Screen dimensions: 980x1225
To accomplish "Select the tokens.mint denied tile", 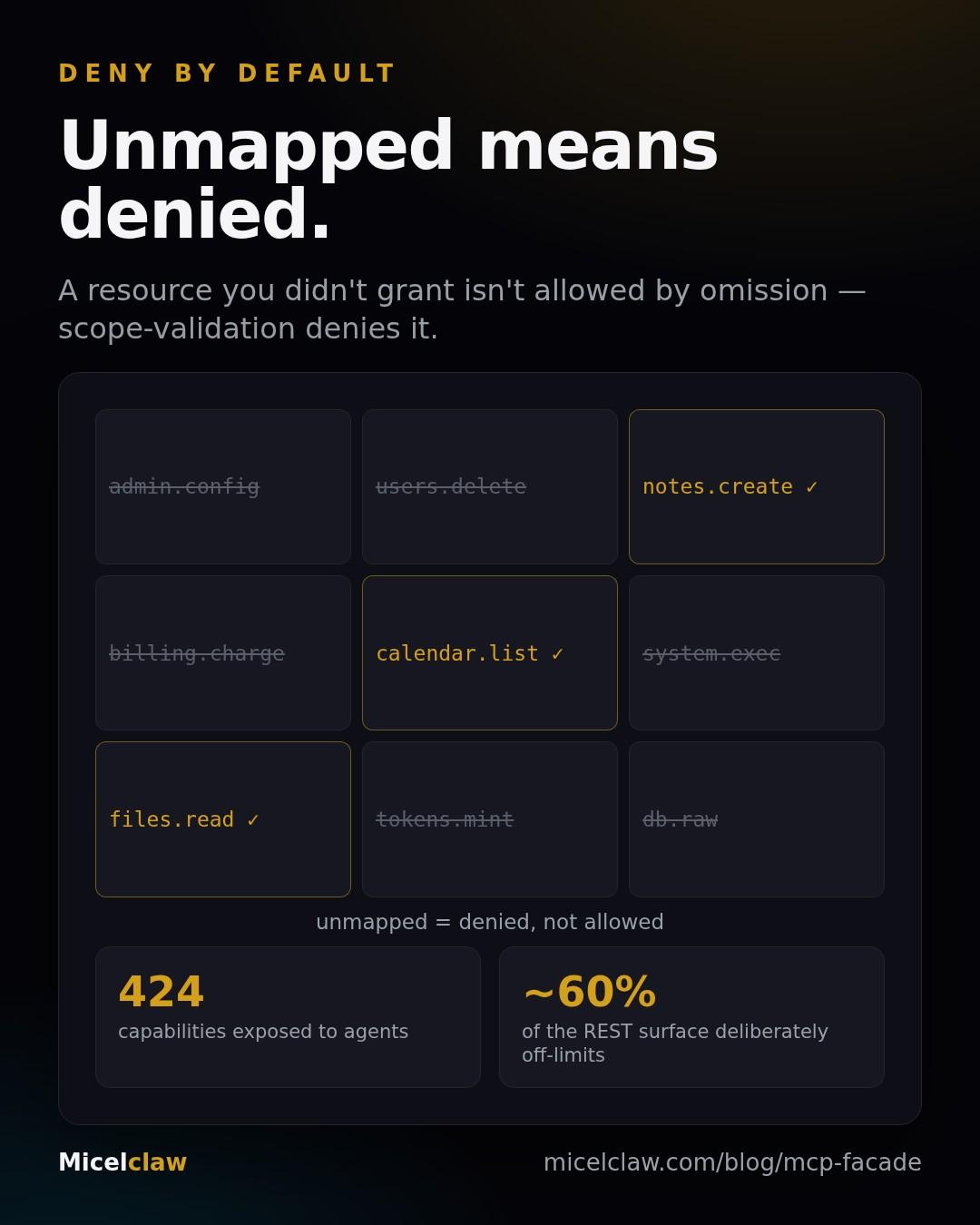I will 490,819.
